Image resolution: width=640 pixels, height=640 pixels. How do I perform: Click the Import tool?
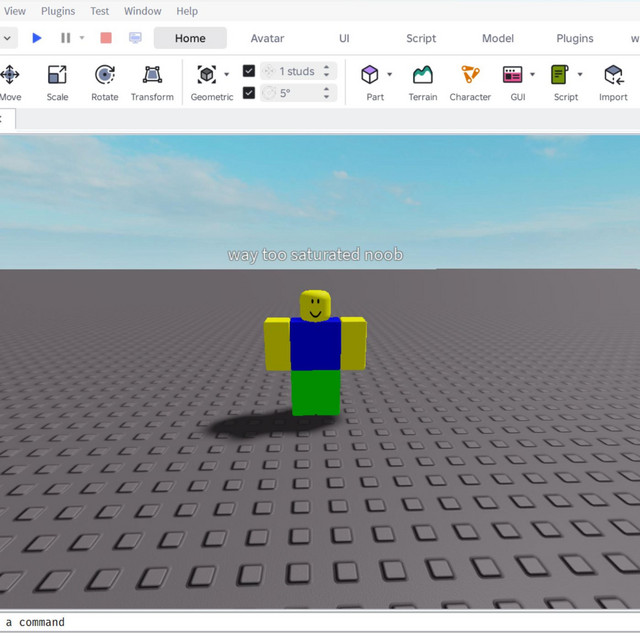[x=613, y=83]
